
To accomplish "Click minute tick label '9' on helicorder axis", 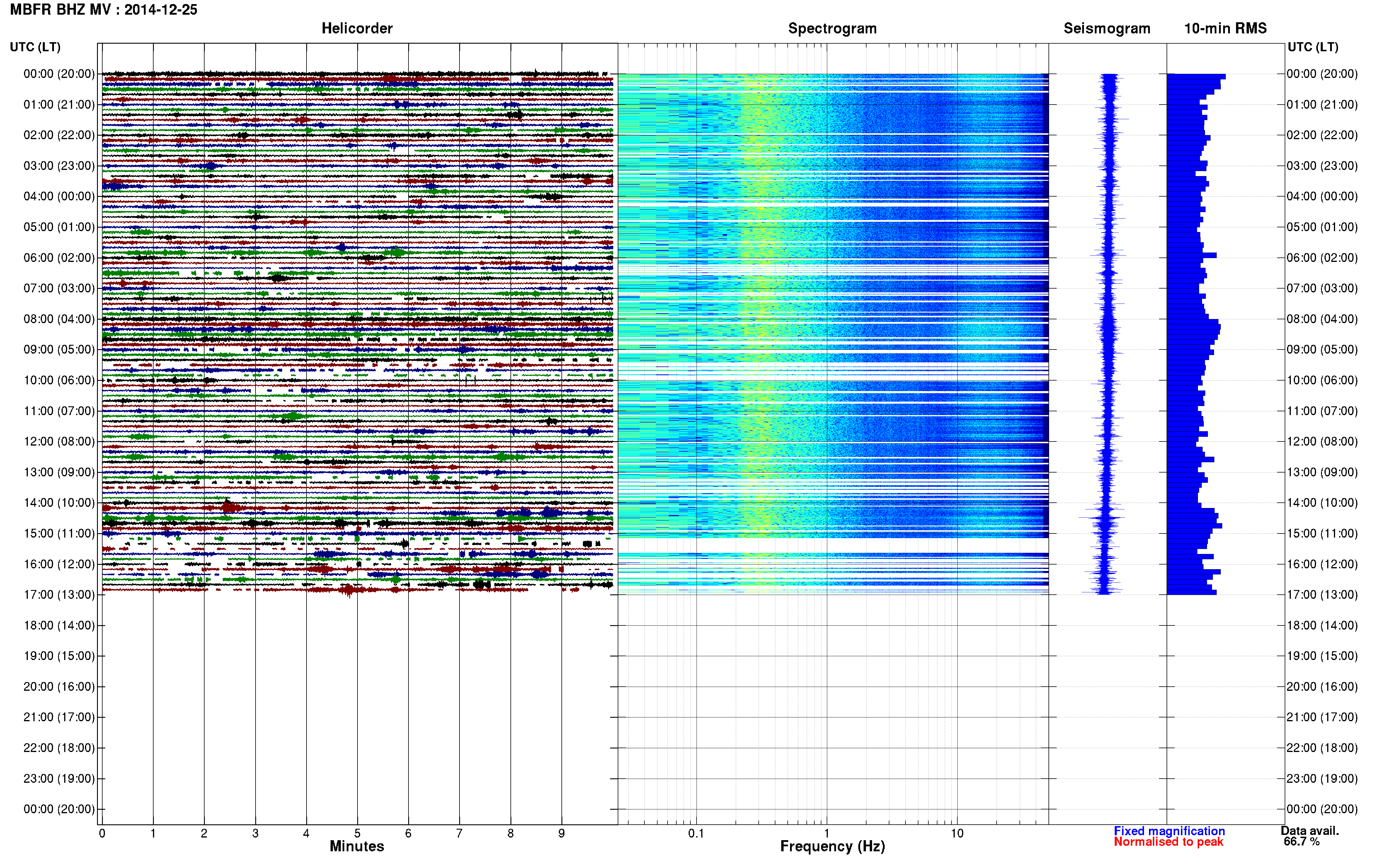I will click(561, 833).
